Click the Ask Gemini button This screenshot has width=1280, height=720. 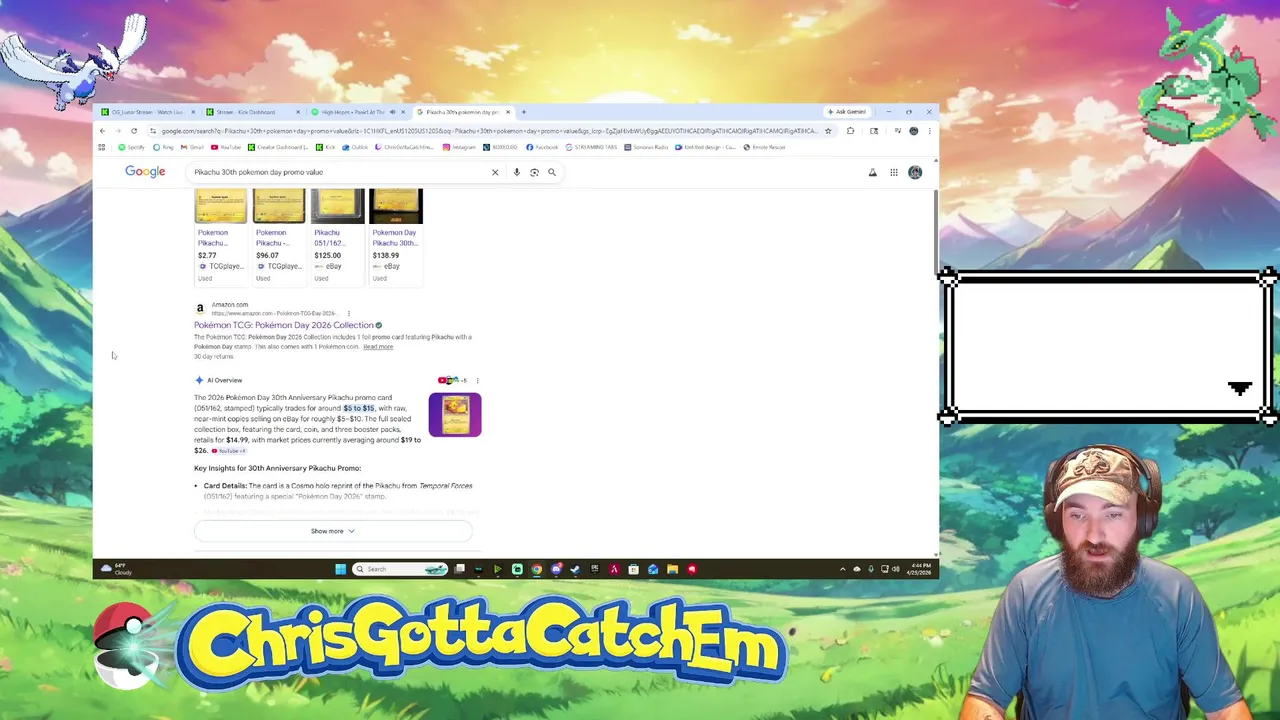pyautogui.click(x=847, y=112)
